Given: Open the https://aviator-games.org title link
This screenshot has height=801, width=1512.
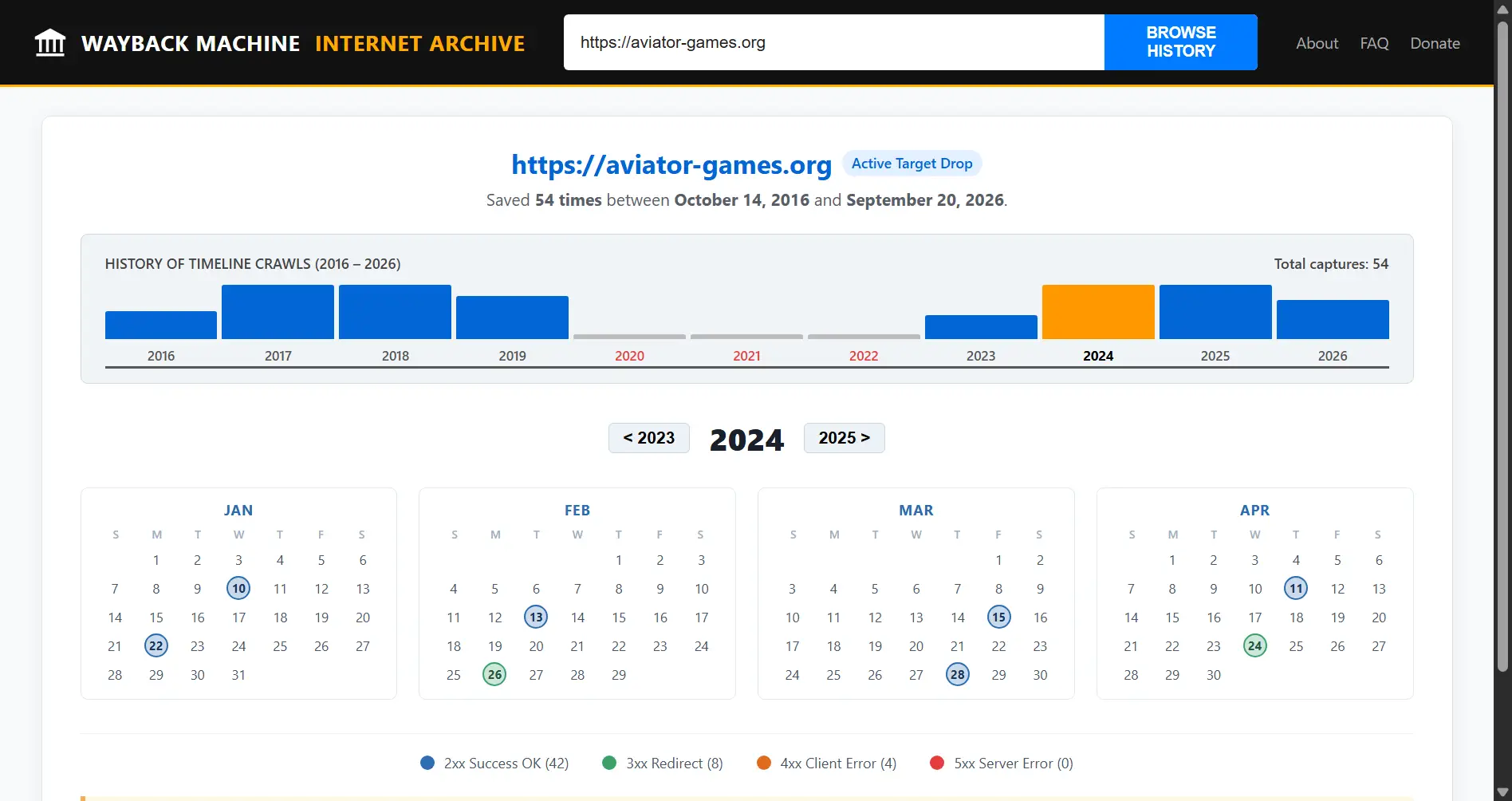Looking at the screenshot, I should pyautogui.click(x=671, y=164).
